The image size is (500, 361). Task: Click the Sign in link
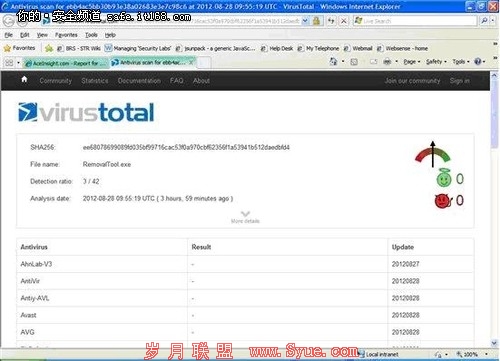coord(460,81)
